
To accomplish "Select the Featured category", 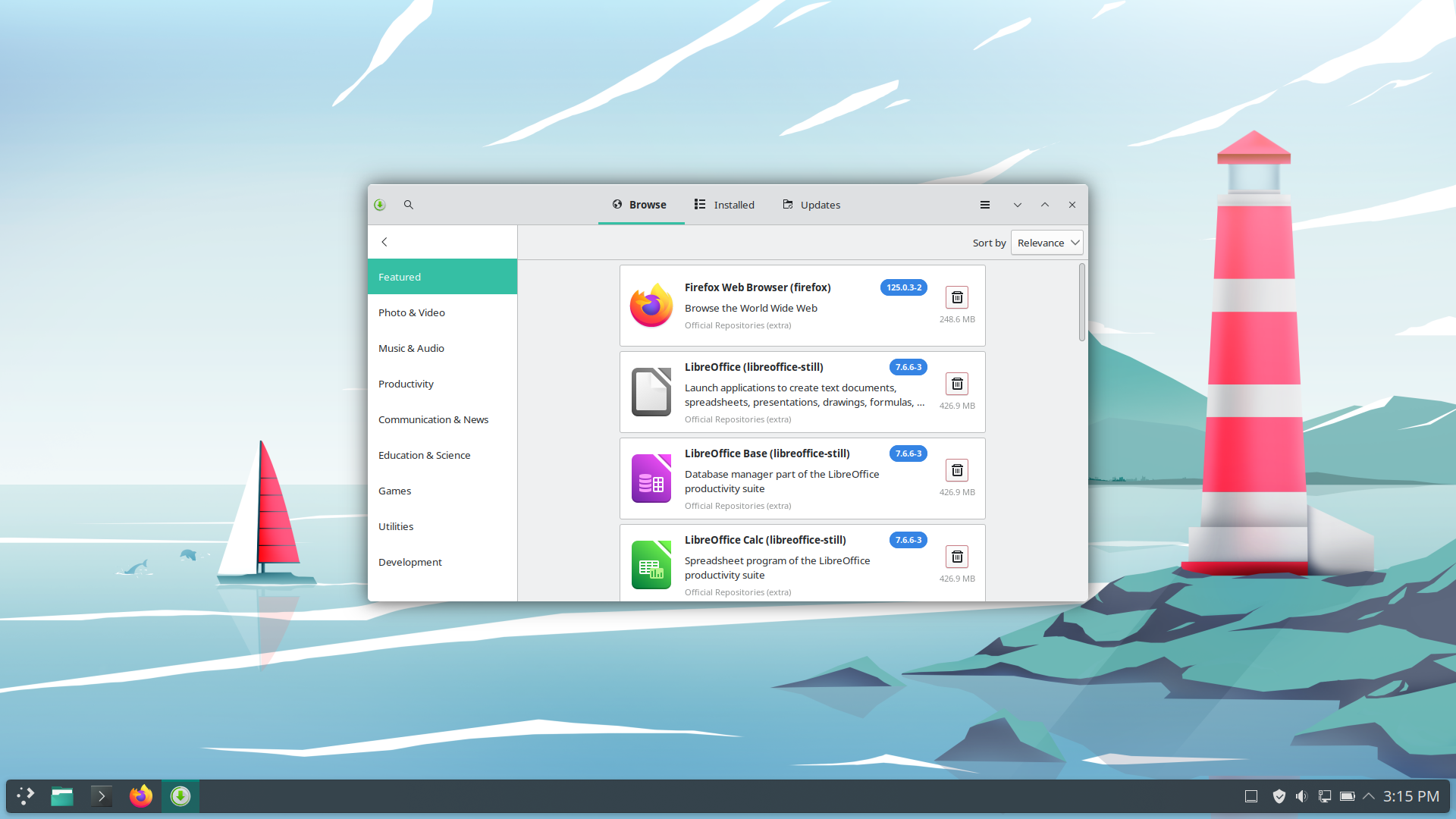I will [x=442, y=277].
